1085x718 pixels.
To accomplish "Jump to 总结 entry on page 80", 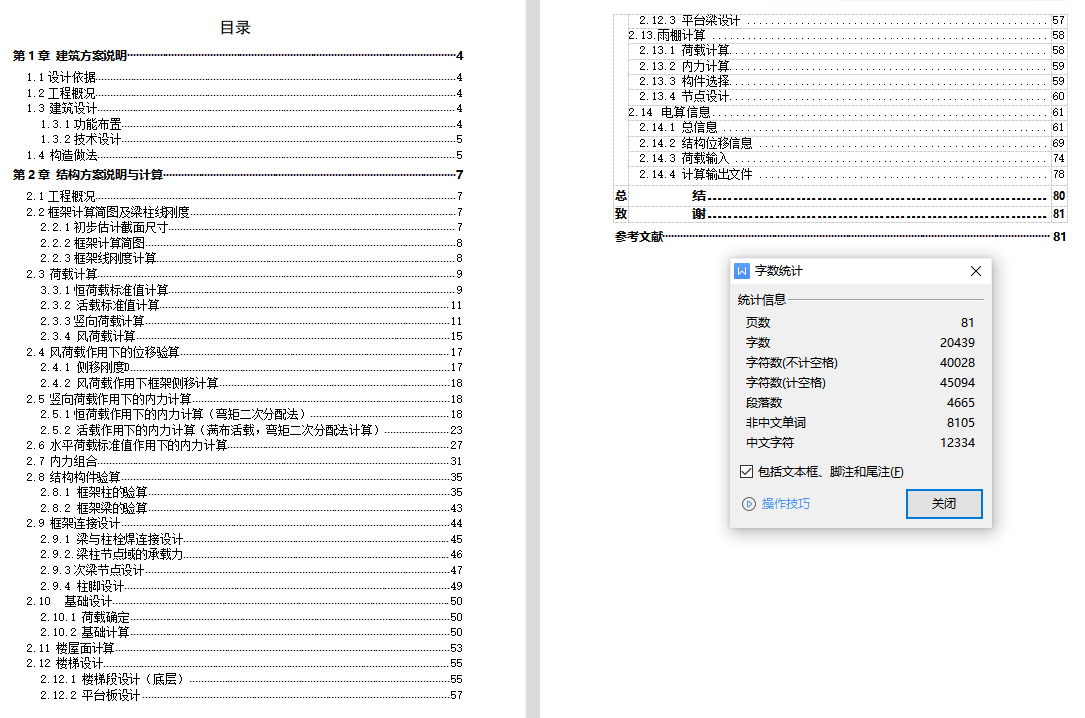I will point(840,196).
